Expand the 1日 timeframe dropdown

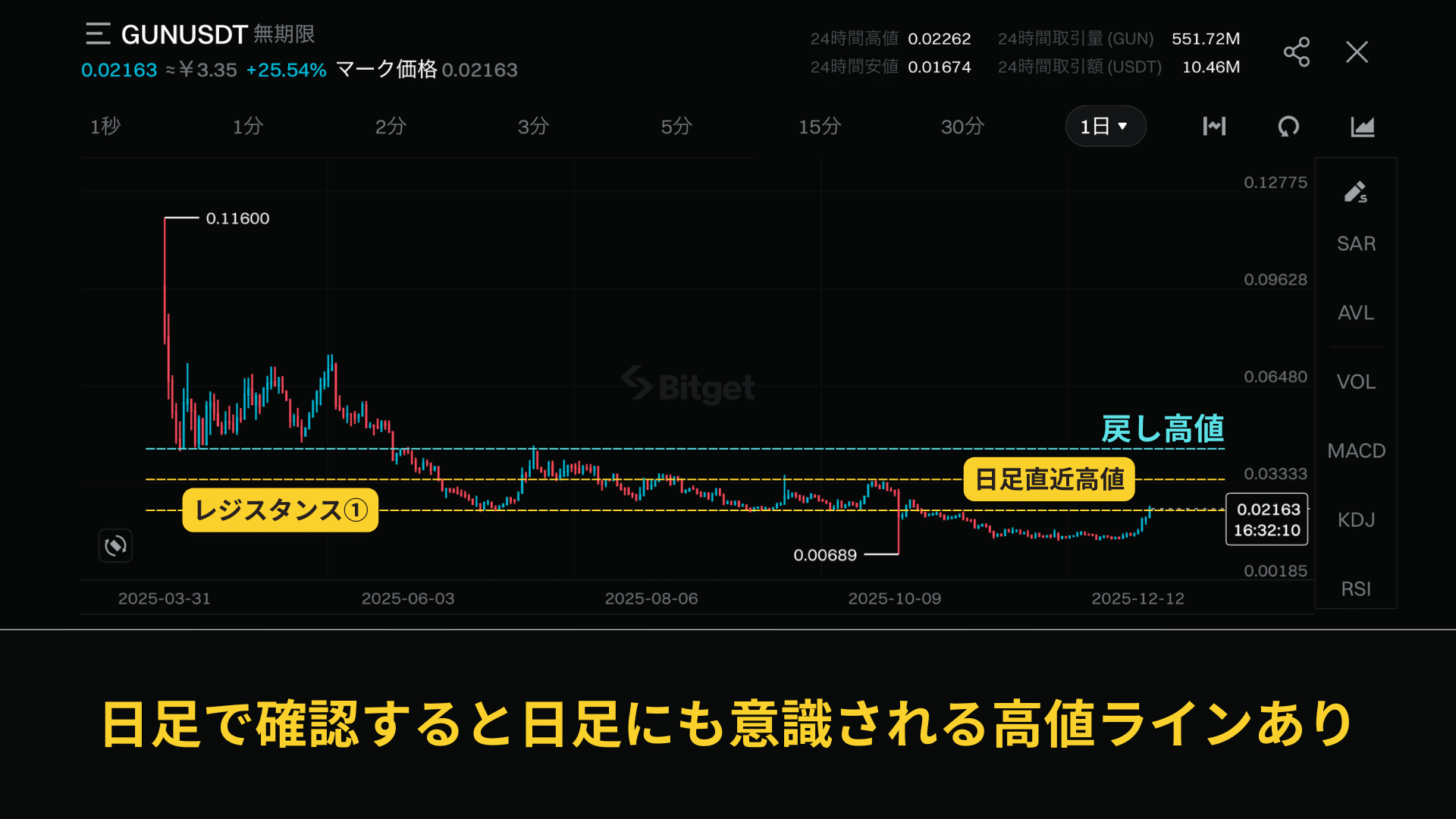click(1105, 127)
